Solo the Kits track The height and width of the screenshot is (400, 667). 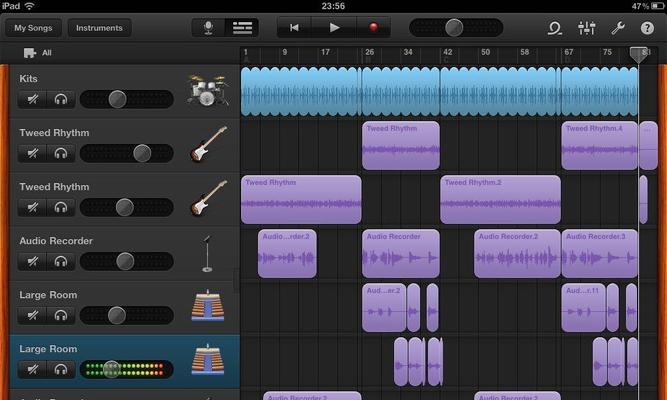[61, 100]
